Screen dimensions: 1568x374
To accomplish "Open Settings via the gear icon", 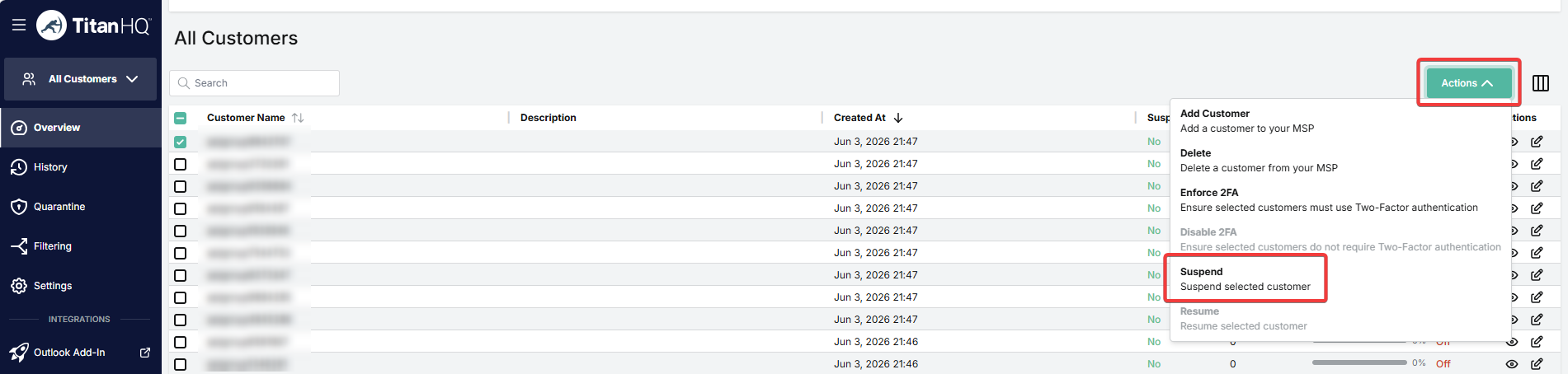I will coord(19,286).
